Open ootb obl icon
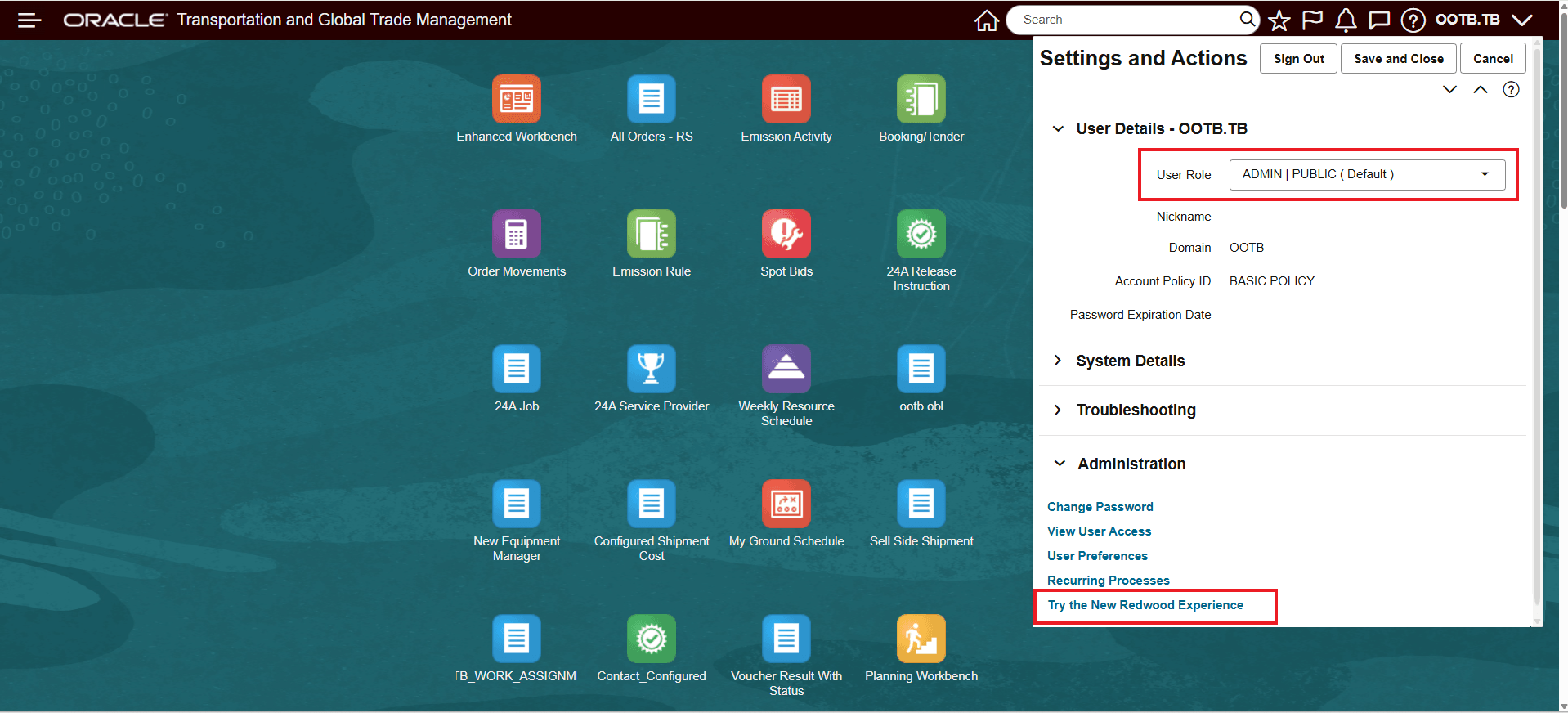 point(921,369)
